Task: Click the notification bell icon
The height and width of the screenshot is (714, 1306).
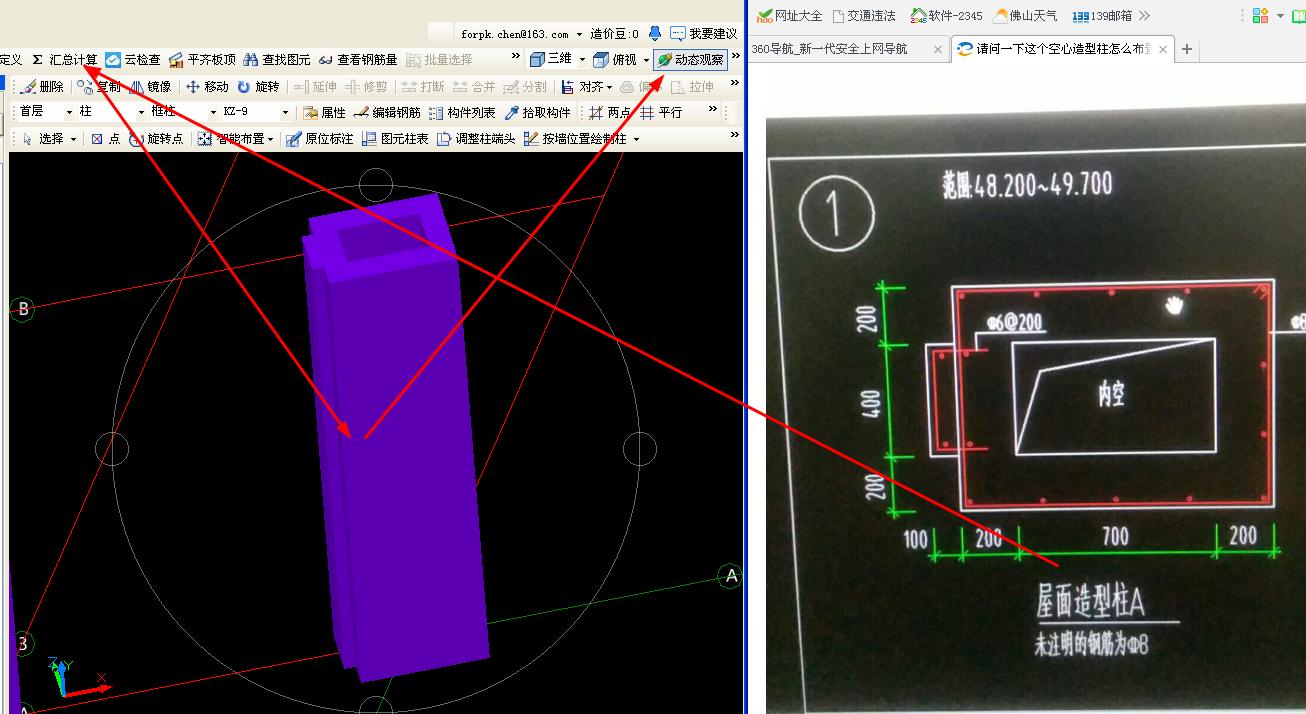Action: [655, 34]
